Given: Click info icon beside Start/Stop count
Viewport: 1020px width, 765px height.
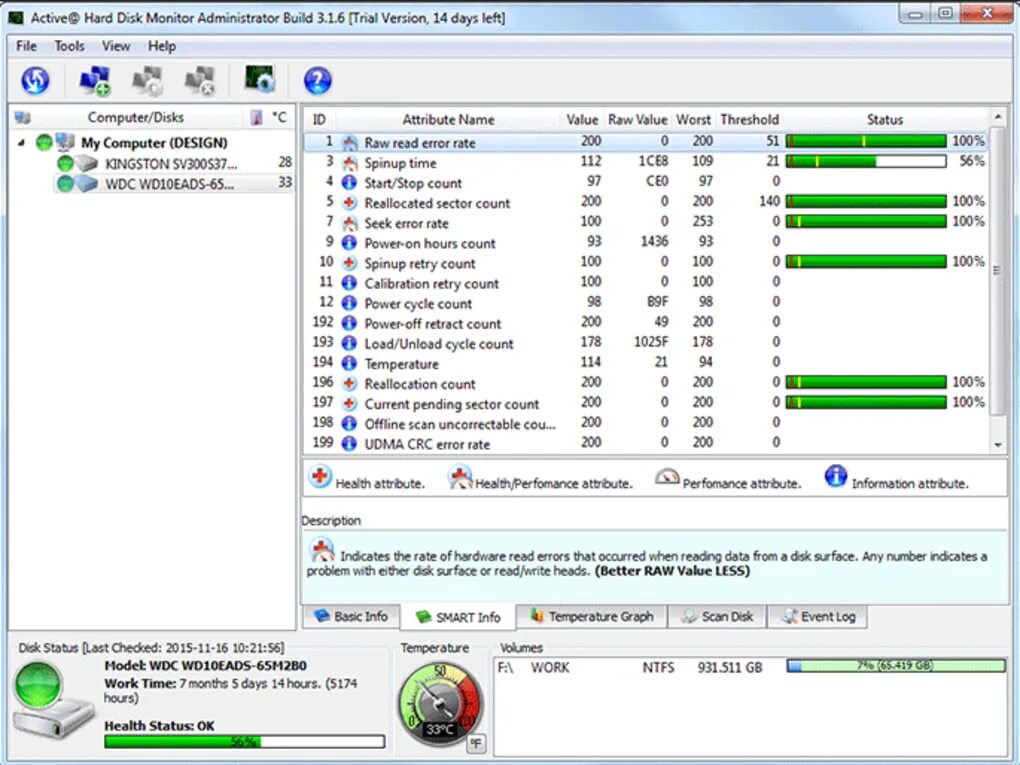Looking at the screenshot, I should click(x=350, y=183).
